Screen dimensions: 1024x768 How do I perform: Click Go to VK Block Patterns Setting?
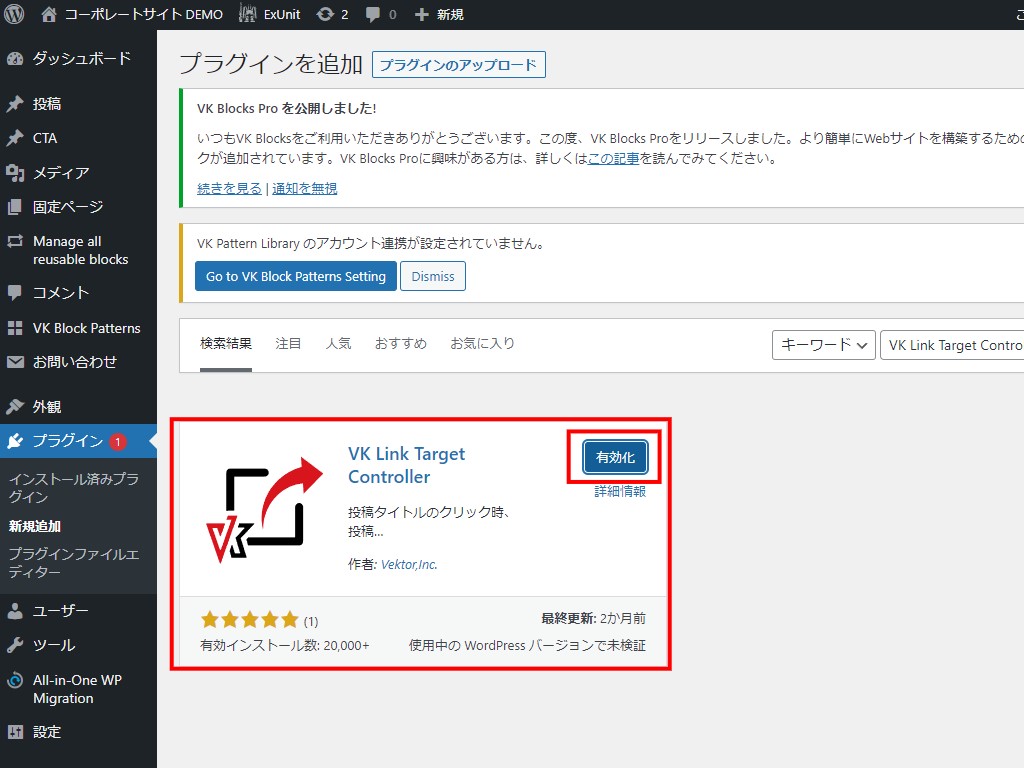point(295,276)
